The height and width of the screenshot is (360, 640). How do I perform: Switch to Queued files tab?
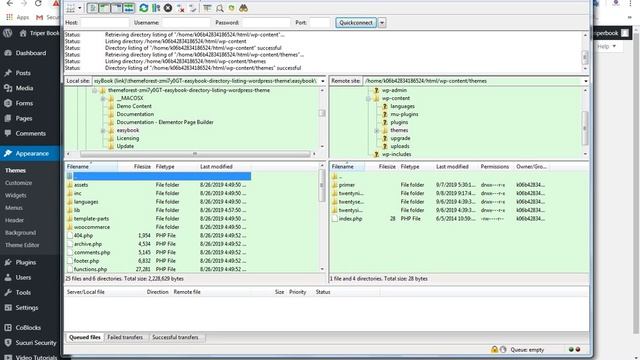(x=84, y=338)
